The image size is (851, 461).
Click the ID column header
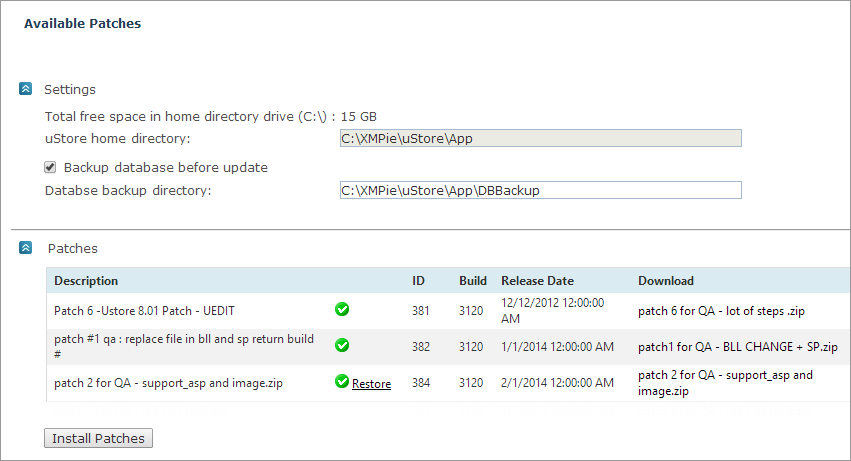(418, 281)
